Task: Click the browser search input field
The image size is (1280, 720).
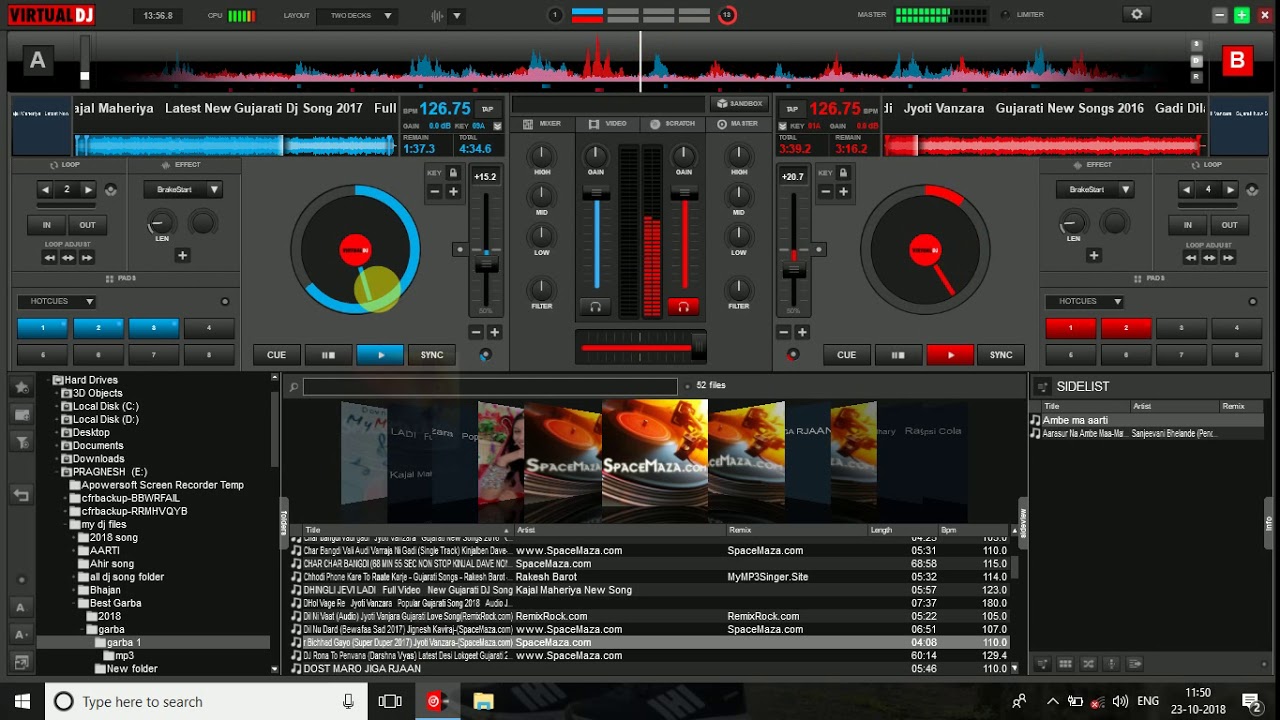Action: pyautogui.click(x=490, y=386)
